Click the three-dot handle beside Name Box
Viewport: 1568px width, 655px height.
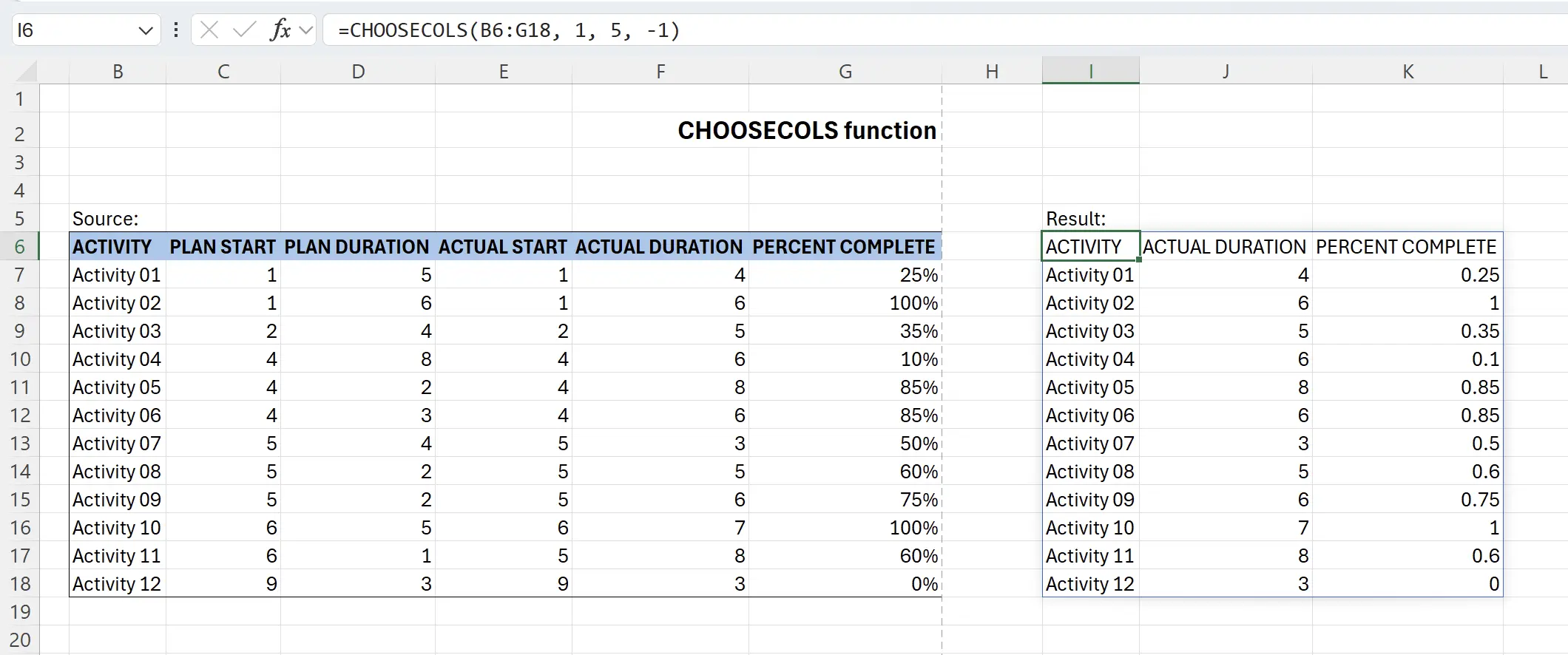(176, 30)
